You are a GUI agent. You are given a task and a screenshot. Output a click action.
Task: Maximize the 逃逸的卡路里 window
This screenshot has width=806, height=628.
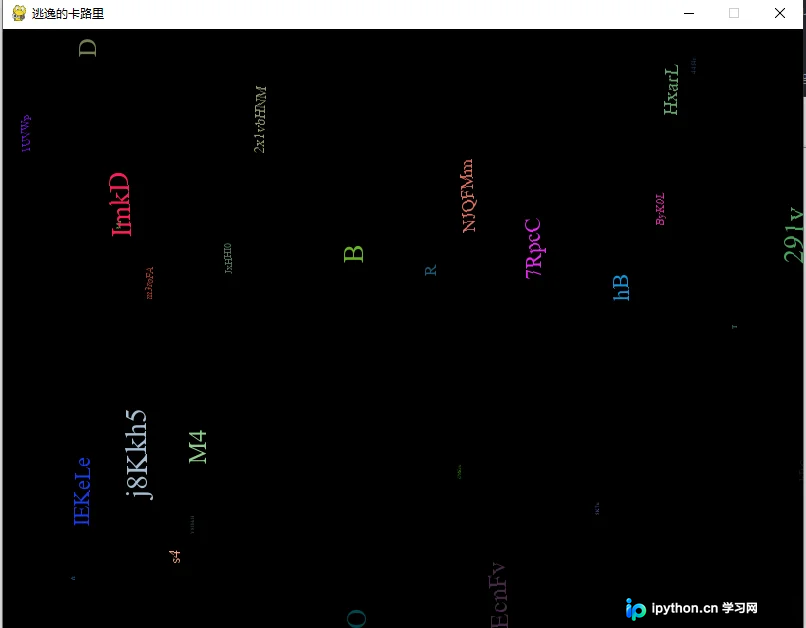pos(734,13)
